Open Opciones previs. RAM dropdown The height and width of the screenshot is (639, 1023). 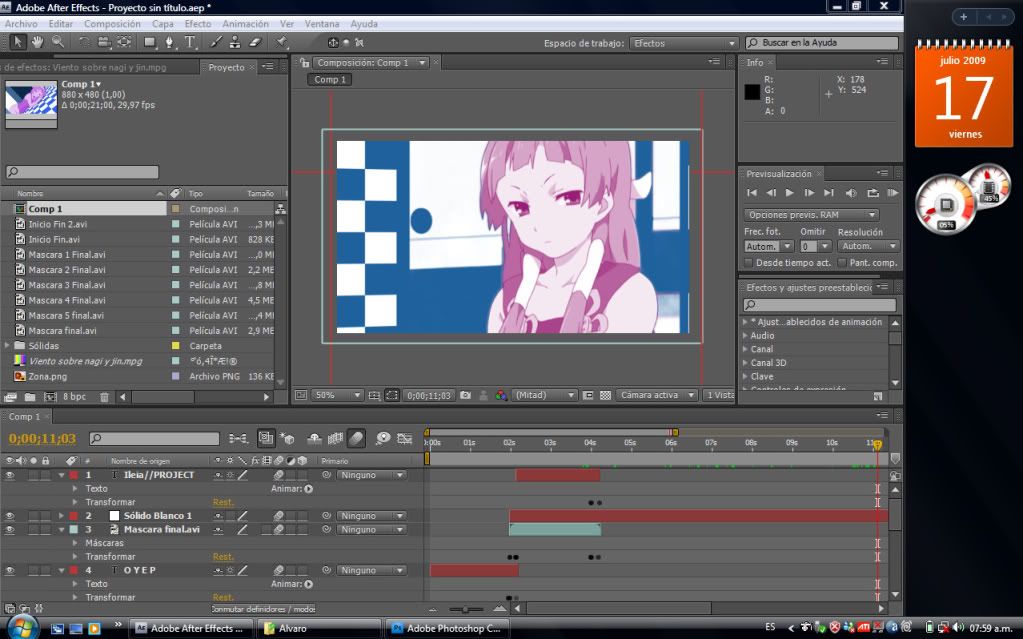point(811,215)
